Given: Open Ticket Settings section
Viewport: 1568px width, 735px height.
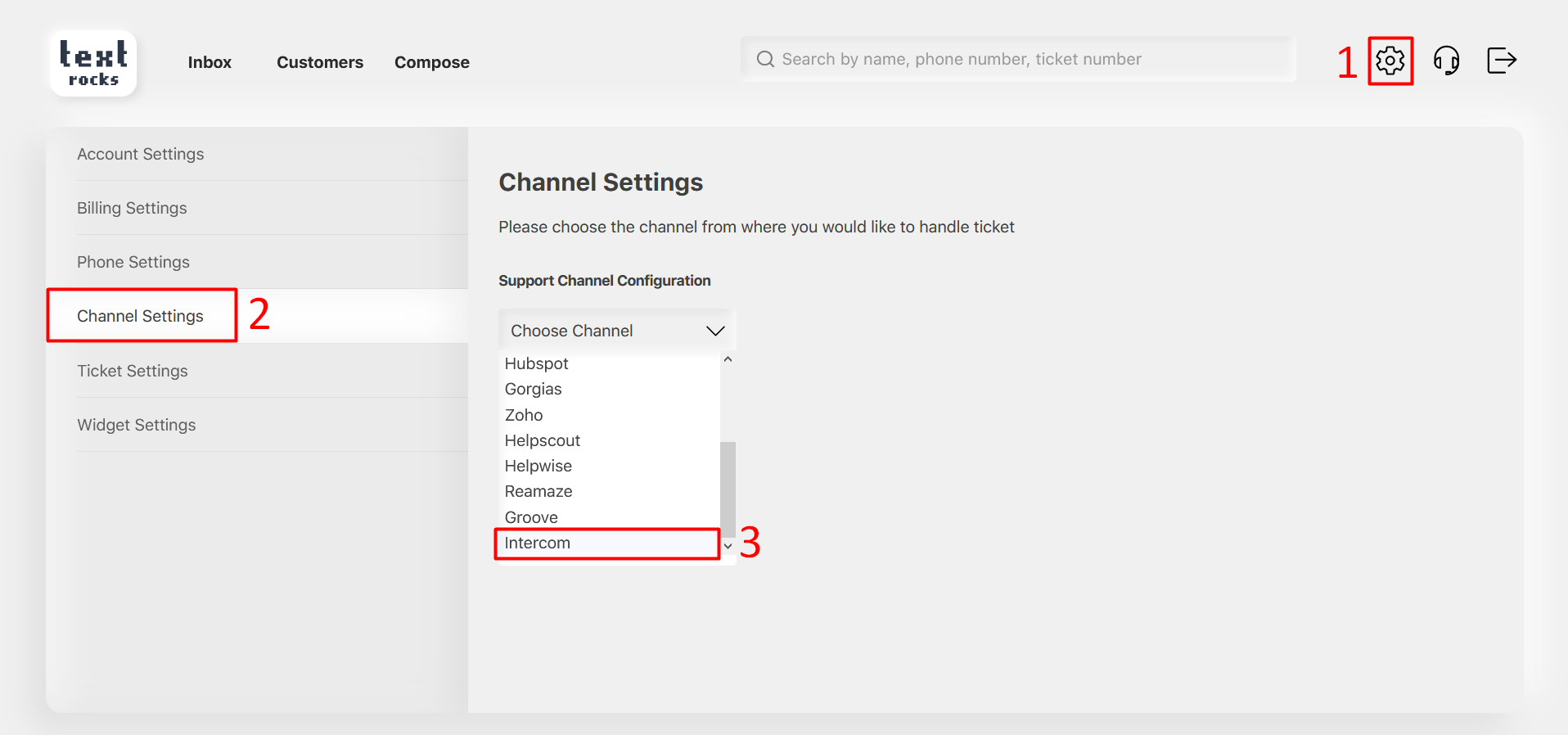Looking at the screenshot, I should pos(133,371).
